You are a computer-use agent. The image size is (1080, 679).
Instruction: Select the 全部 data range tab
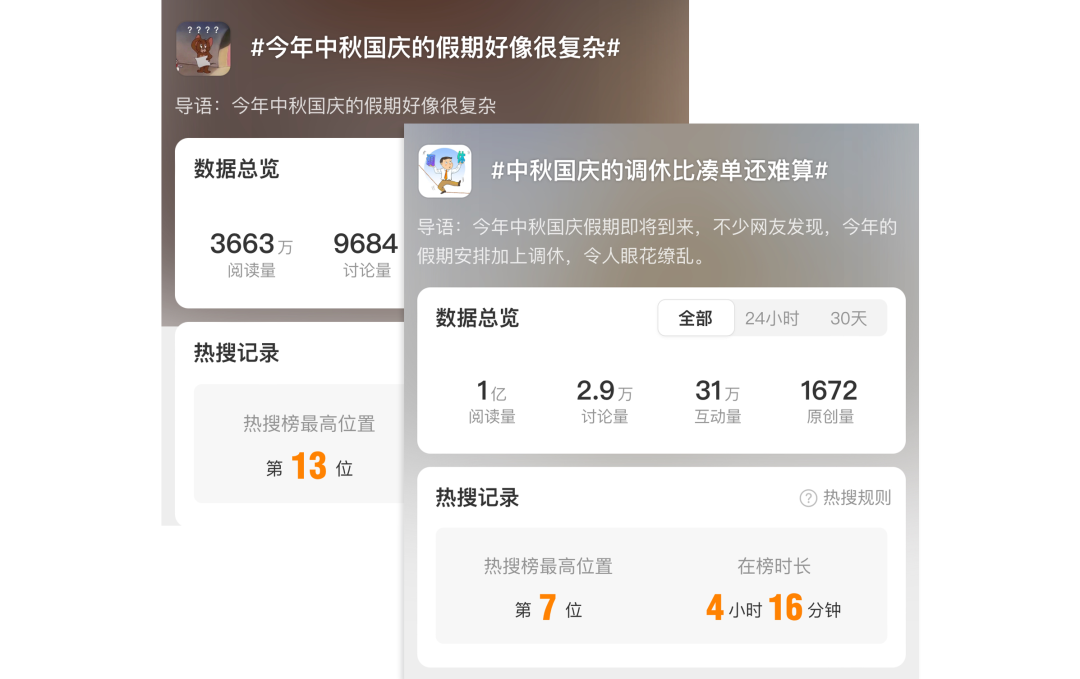tap(696, 318)
